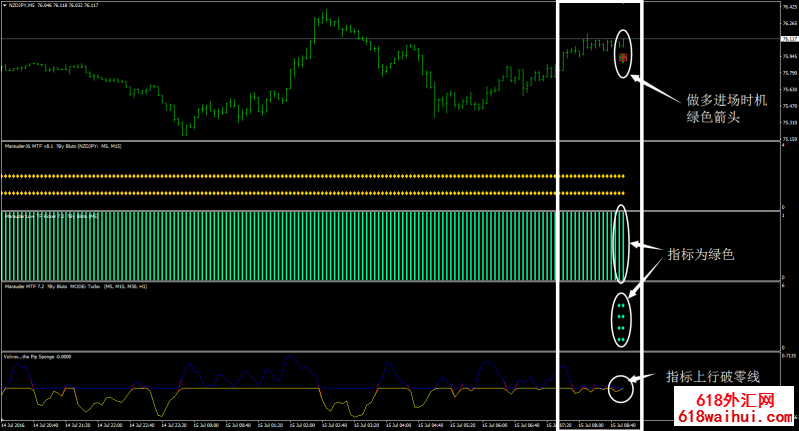Click the lower yellow diamond row
Viewport: 799px width, 431px height.
(300, 192)
